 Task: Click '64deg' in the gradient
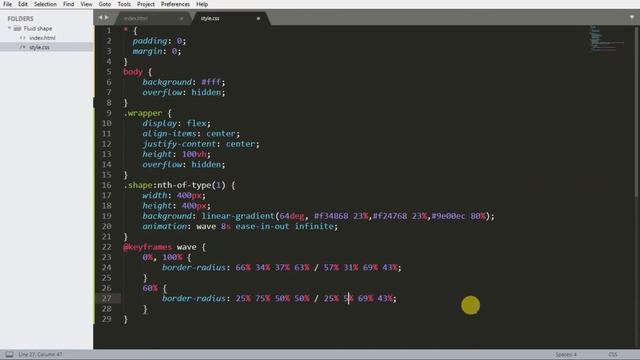tap(292, 216)
